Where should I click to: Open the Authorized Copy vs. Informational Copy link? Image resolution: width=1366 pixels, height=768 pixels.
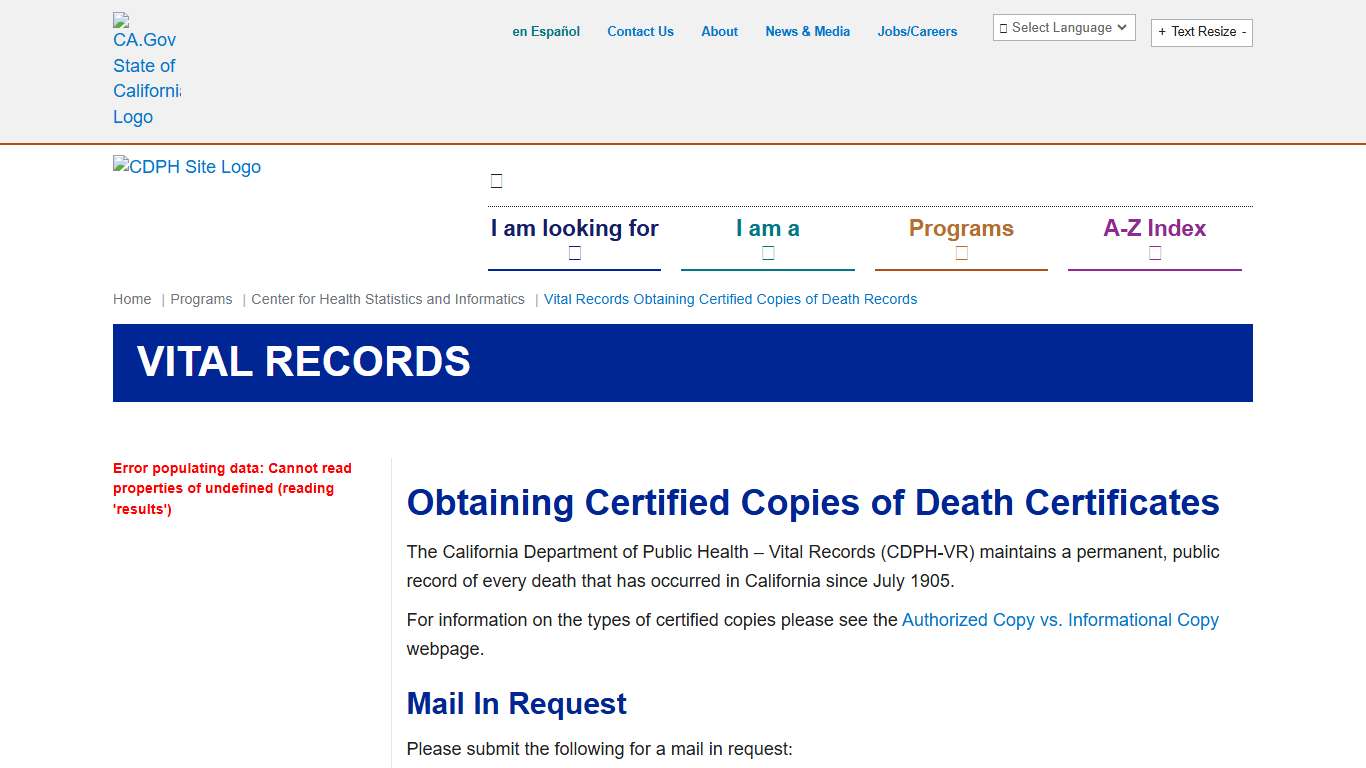(1060, 620)
